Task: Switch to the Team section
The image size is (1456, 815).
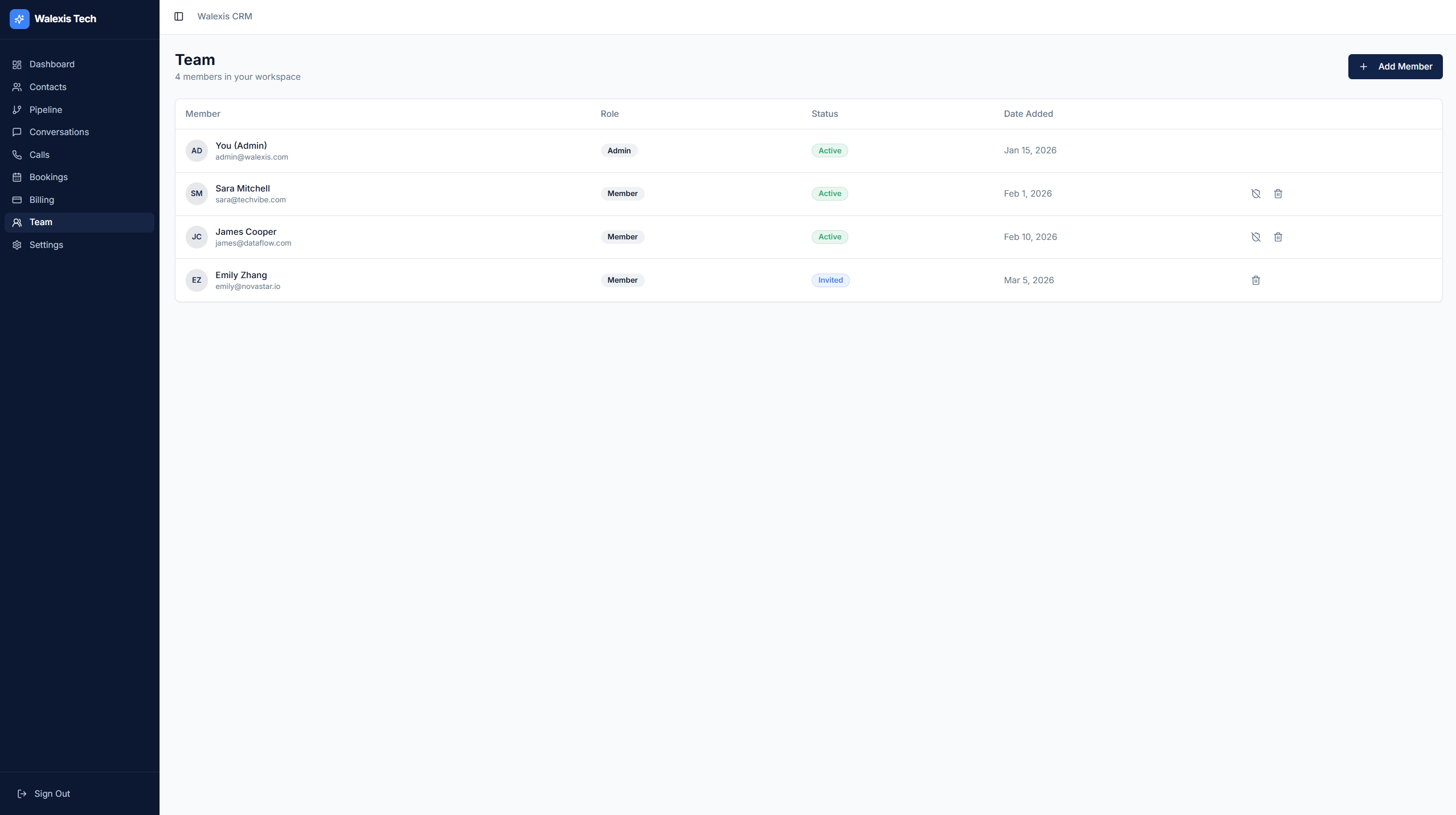Action: coord(40,222)
